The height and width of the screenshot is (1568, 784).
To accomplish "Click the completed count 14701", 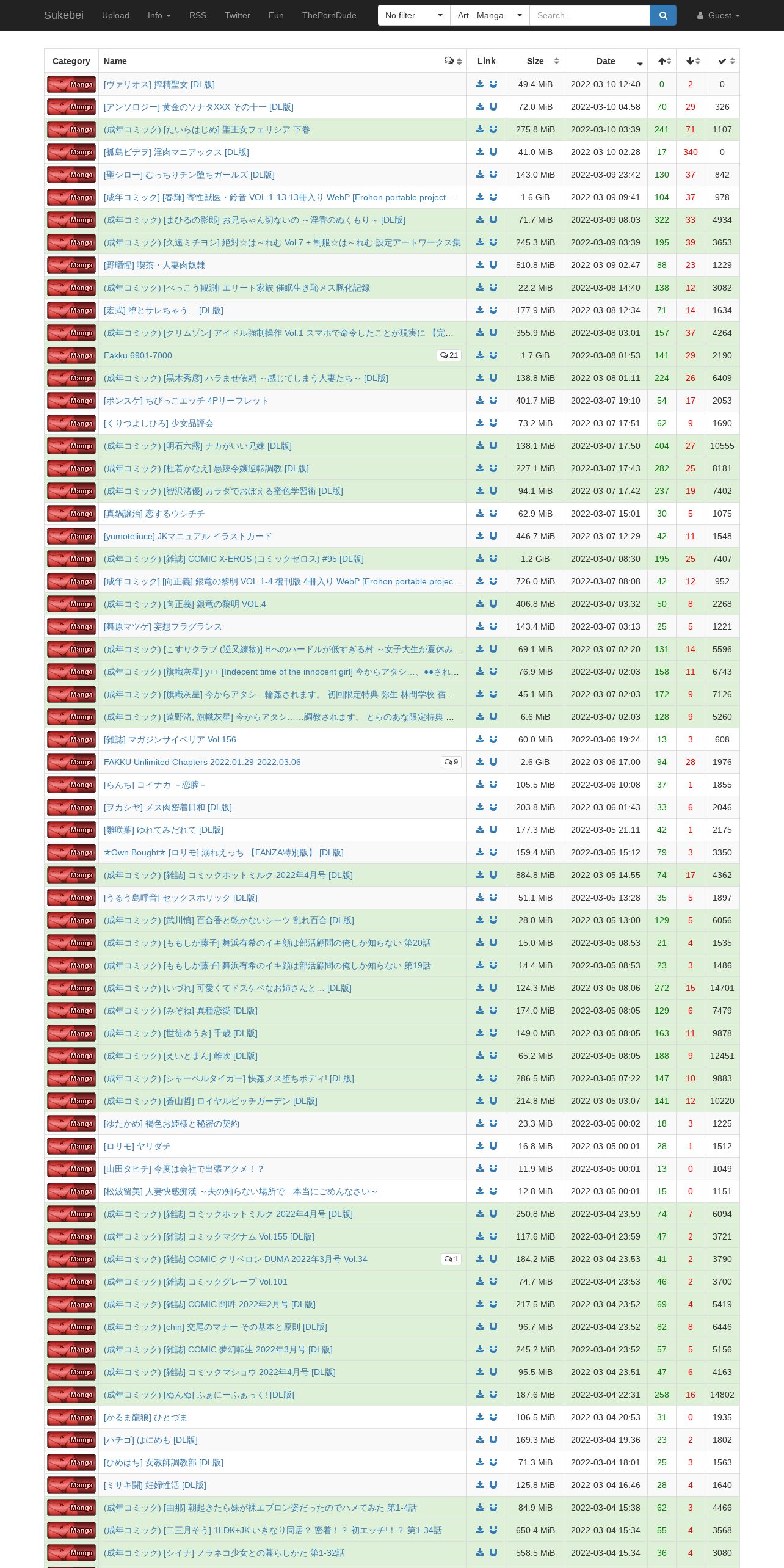I will coord(722,988).
